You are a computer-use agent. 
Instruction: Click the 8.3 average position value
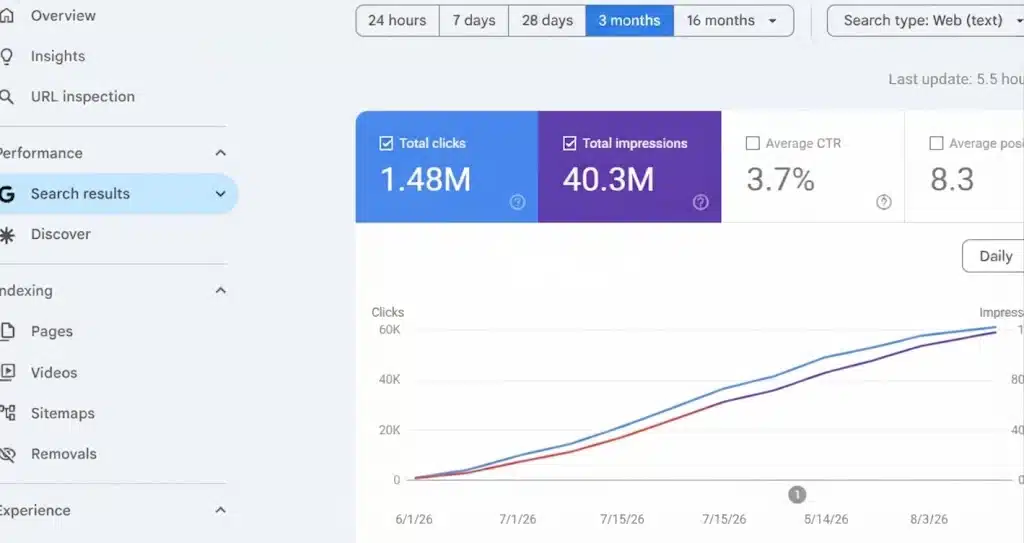point(952,180)
